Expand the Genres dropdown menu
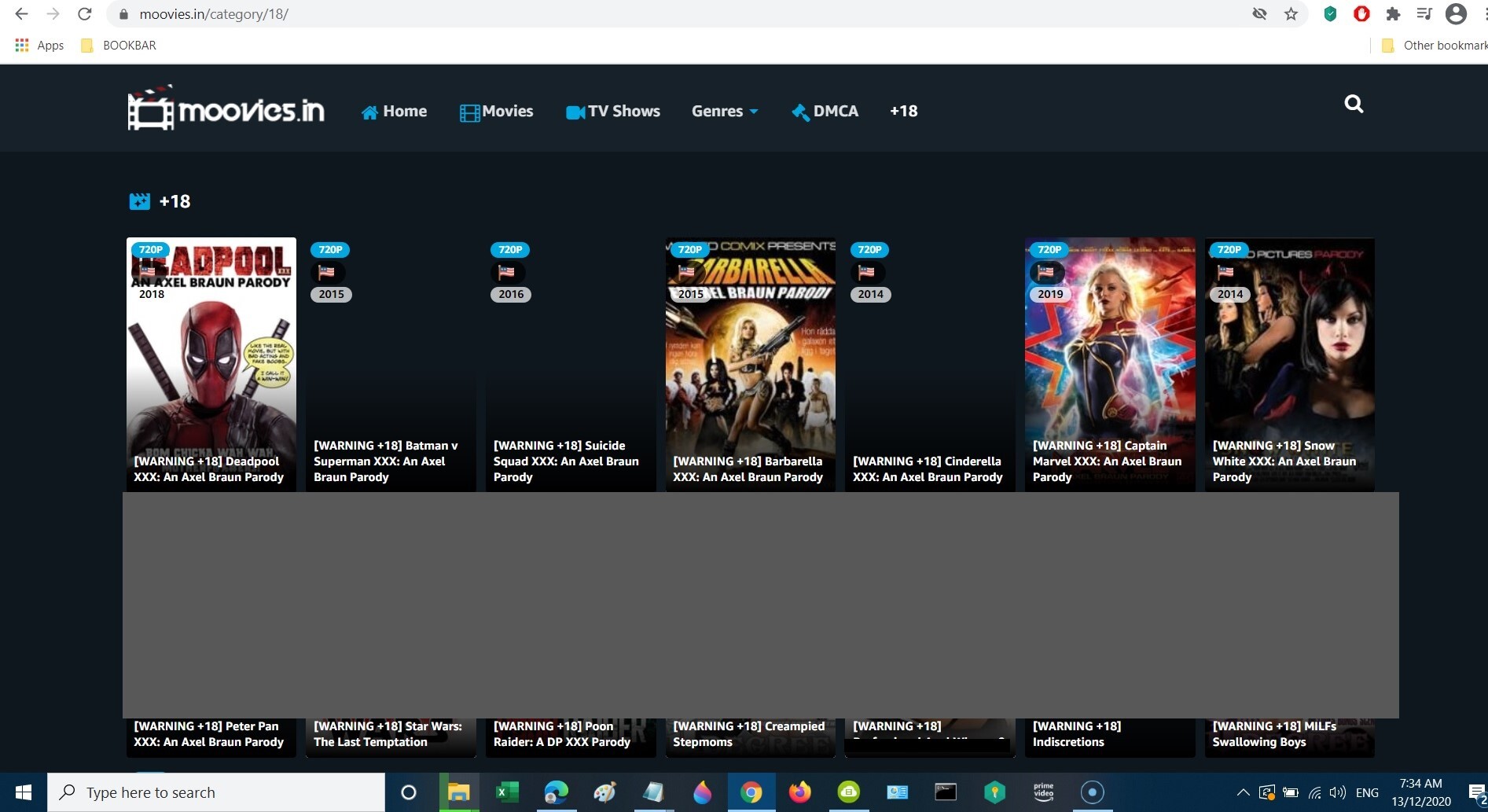Image resolution: width=1488 pixels, height=812 pixels. pos(724,112)
